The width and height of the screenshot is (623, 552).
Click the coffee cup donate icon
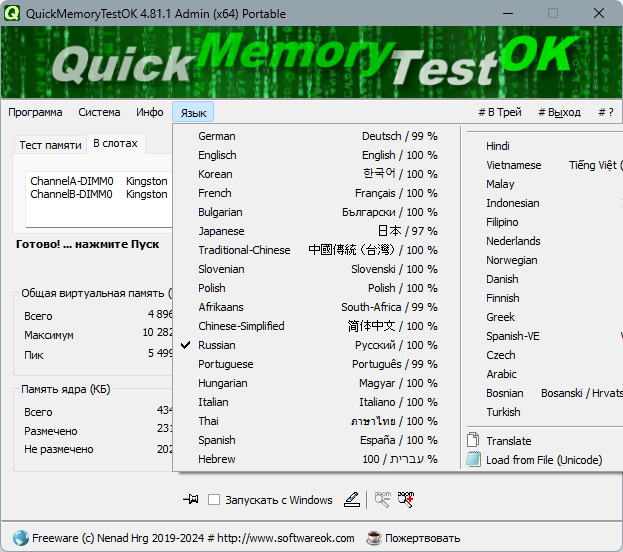point(373,538)
